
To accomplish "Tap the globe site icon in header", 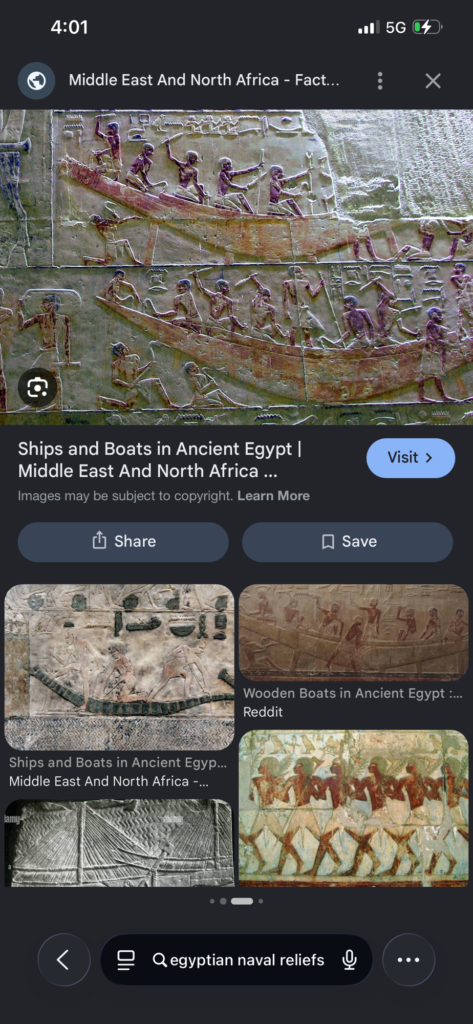I will click(x=37, y=81).
